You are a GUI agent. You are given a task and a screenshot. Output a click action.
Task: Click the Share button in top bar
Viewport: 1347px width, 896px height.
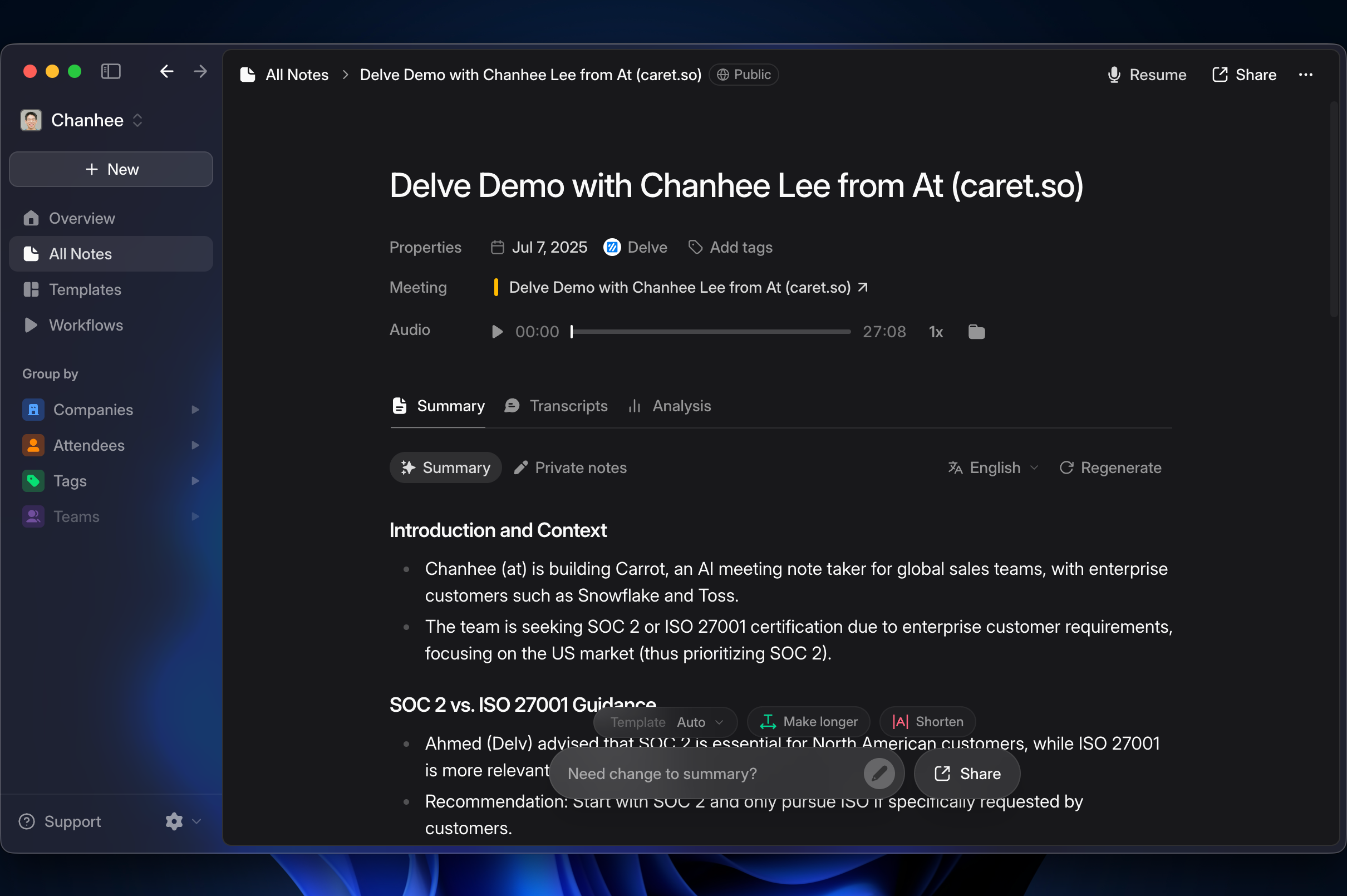pos(1244,75)
